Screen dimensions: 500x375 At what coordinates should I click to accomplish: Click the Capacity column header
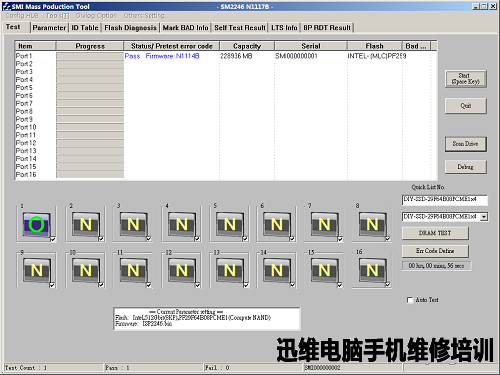click(247, 46)
